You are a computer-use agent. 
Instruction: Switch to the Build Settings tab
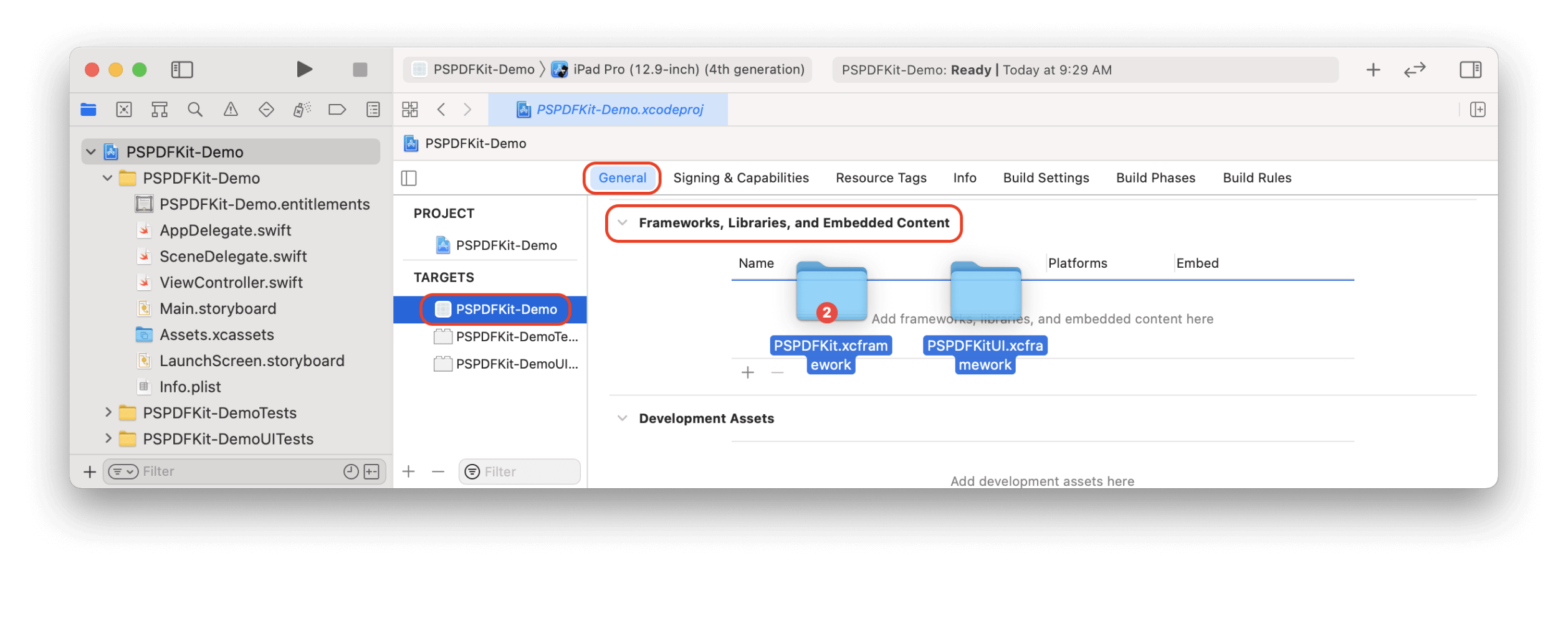[1045, 177]
